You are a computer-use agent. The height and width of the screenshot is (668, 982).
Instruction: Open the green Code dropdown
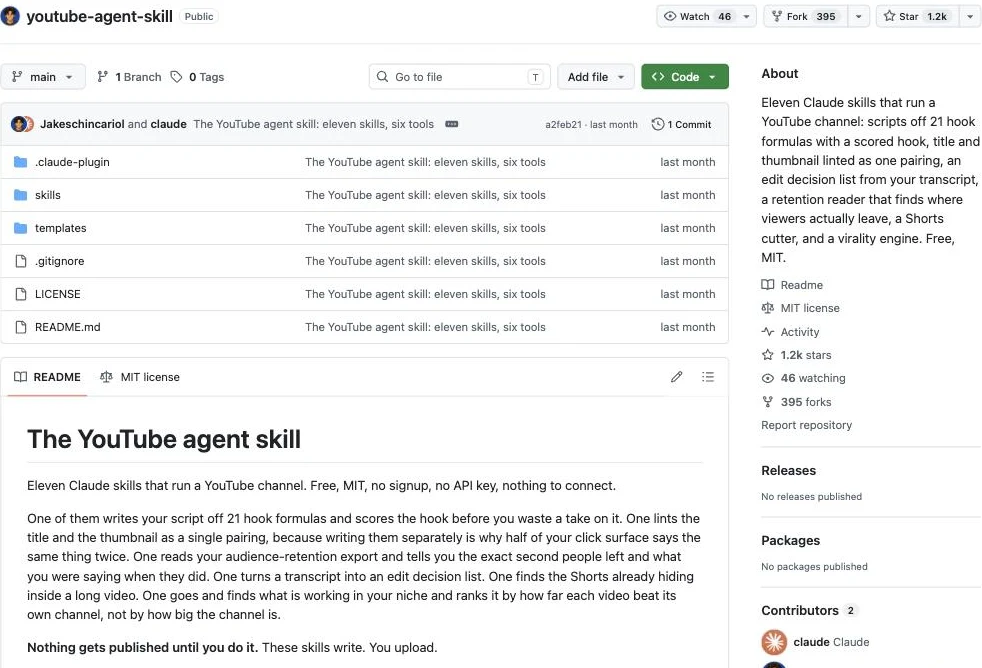[685, 77]
